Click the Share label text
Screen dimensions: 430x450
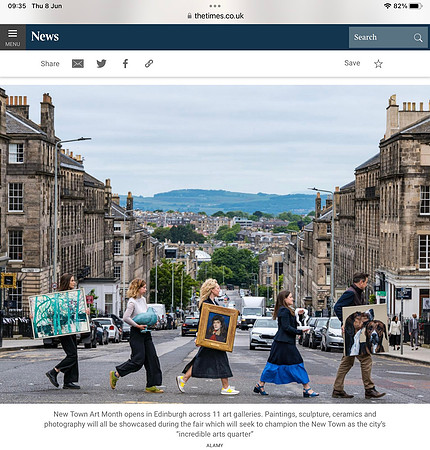point(50,64)
